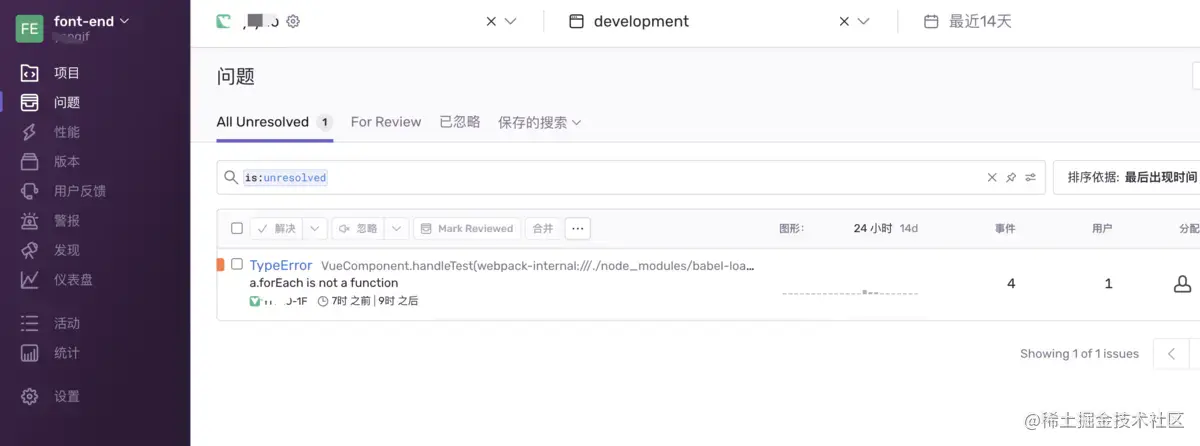Open the more actions ellipsis menu
This screenshot has width=1200, height=446.
point(577,228)
